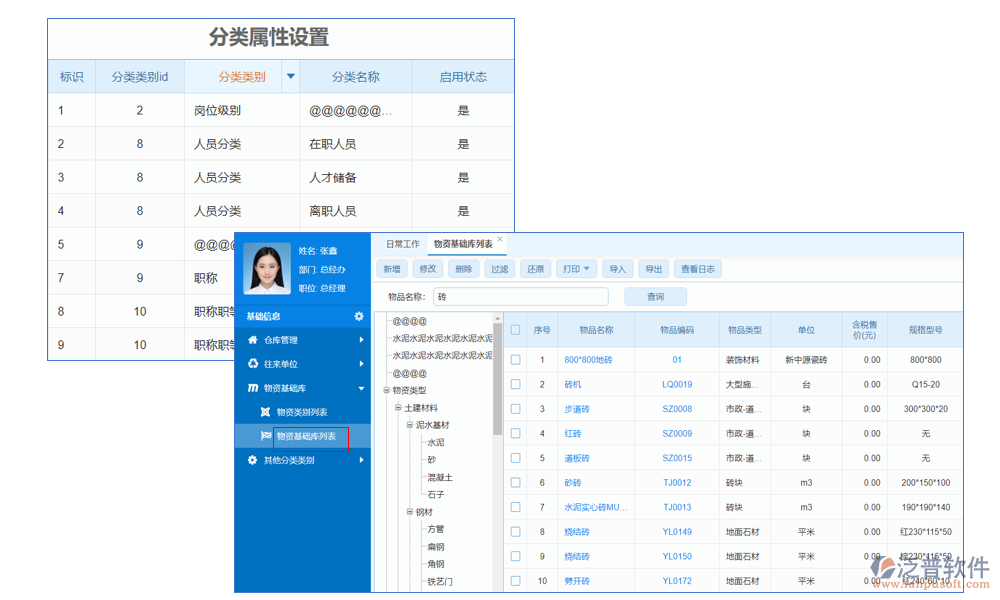Switch to the 物资基础库列表 tab
The width and height of the screenshot is (1000, 600).
pos(464,243)
